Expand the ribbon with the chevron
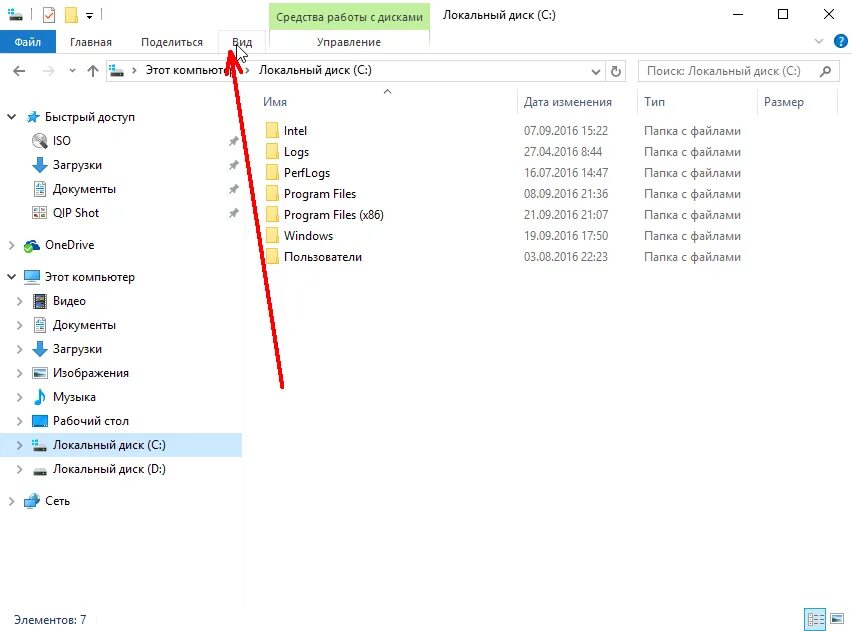The height and width of the screenshot is (631, 852). [818, 41]
